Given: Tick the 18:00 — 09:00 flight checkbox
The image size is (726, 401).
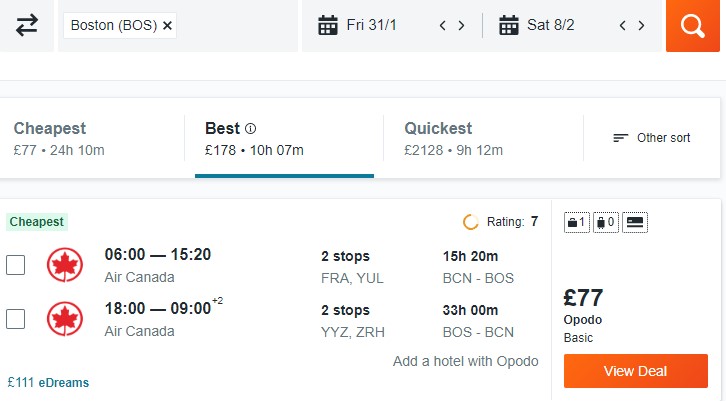Looking at the screenshot, I should click(x=15, y=319).
